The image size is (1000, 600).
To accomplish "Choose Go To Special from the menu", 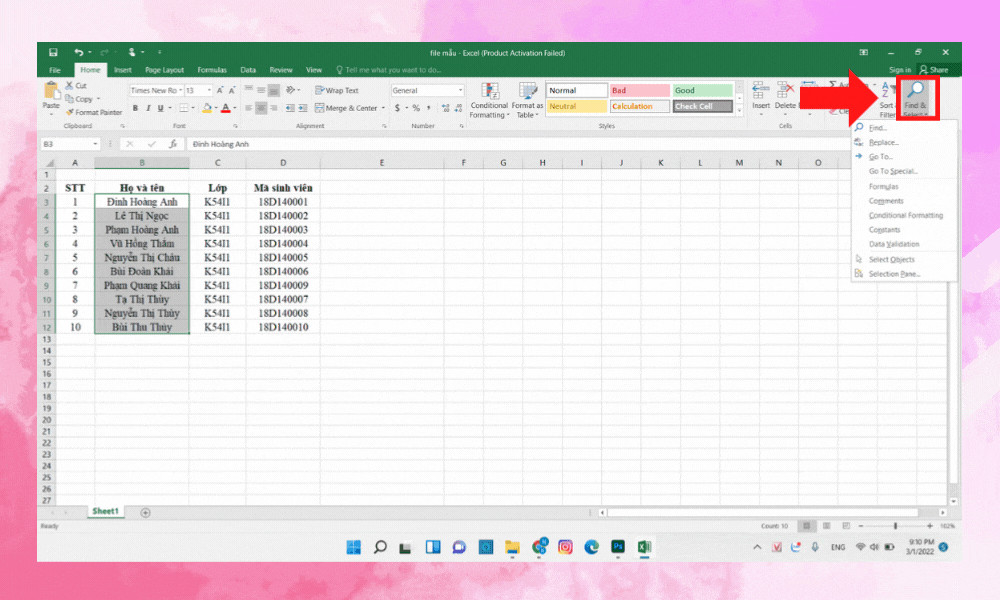I will (x=892, y=171).
